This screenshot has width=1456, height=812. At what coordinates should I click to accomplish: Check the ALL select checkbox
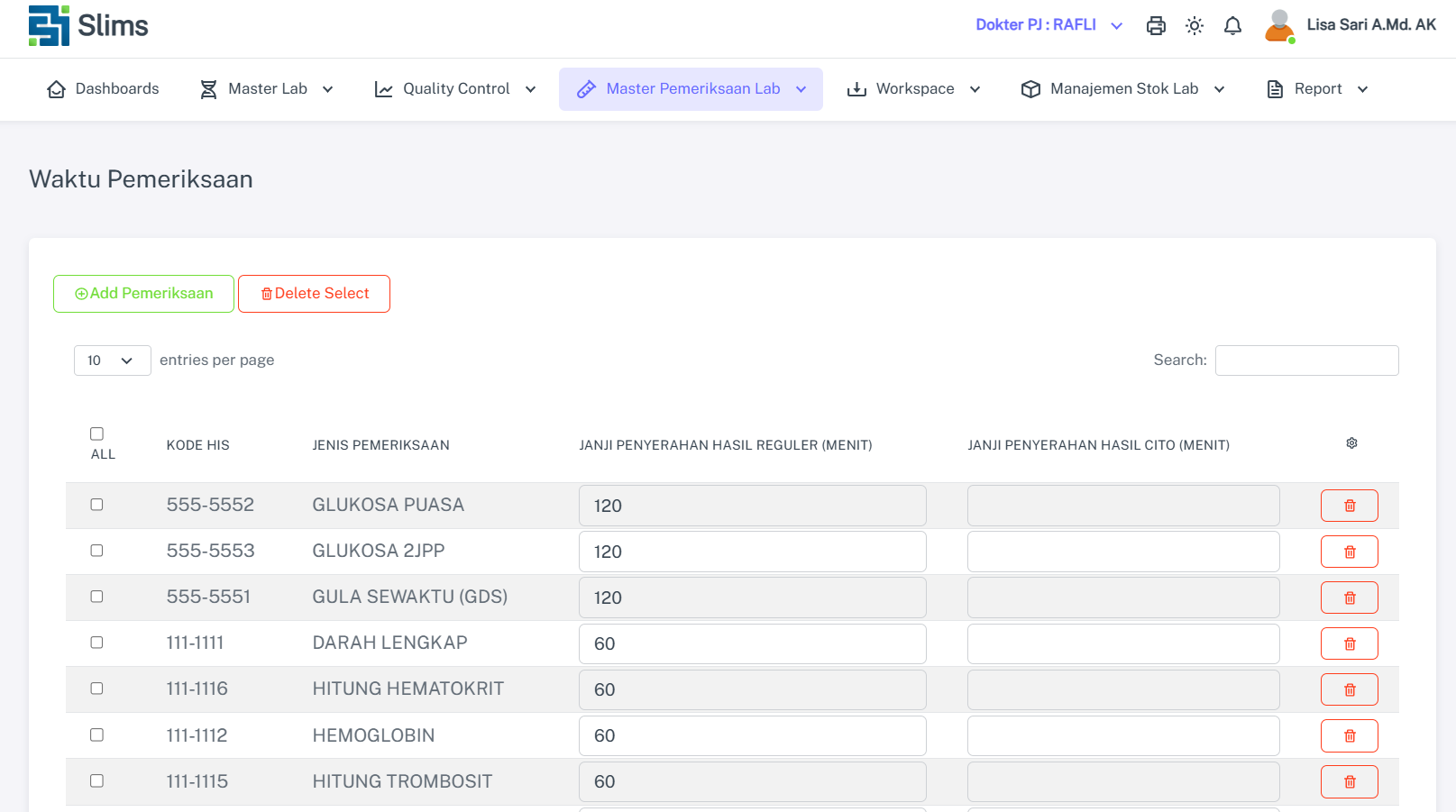pos(97,433)
